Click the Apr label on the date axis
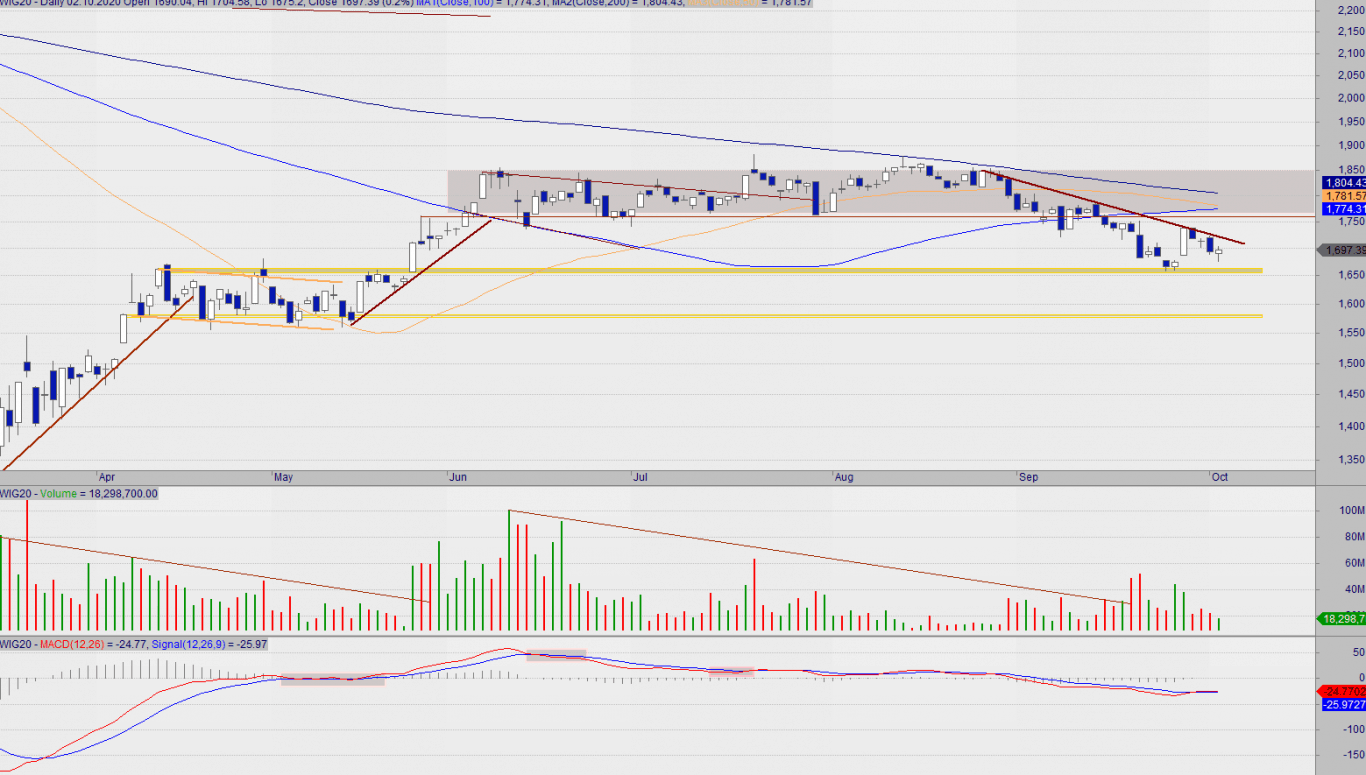This screenshot has width=1366, height=775. click(107, 477)
